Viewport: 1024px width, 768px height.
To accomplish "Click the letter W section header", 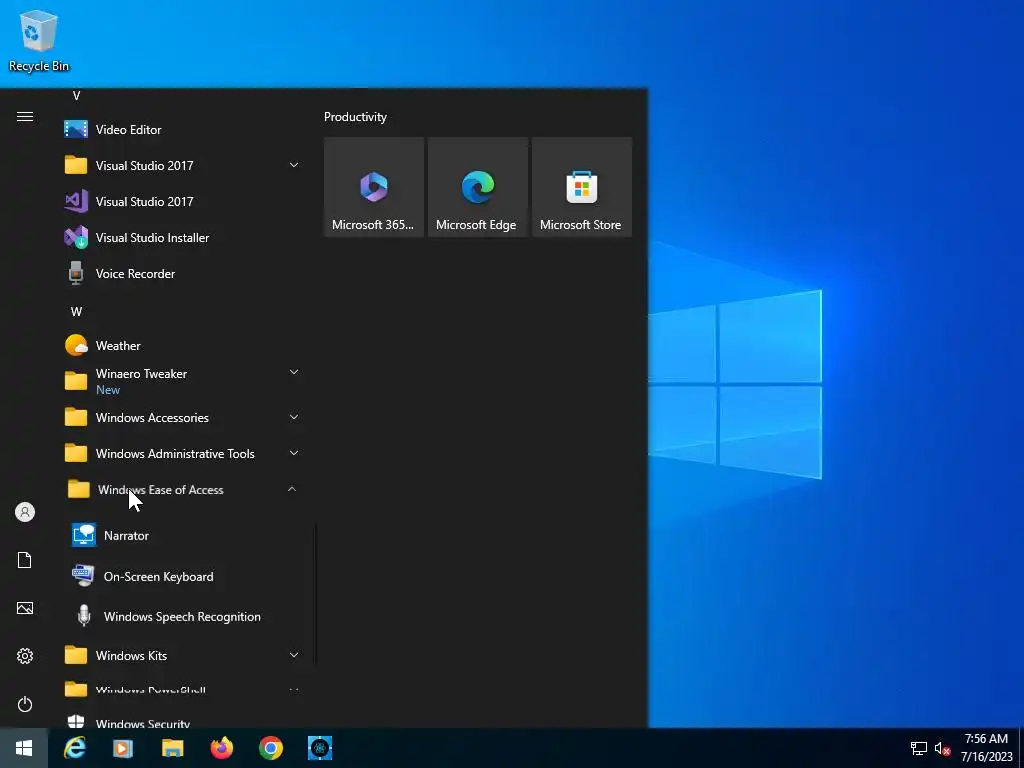I will [x=76, y=312].
